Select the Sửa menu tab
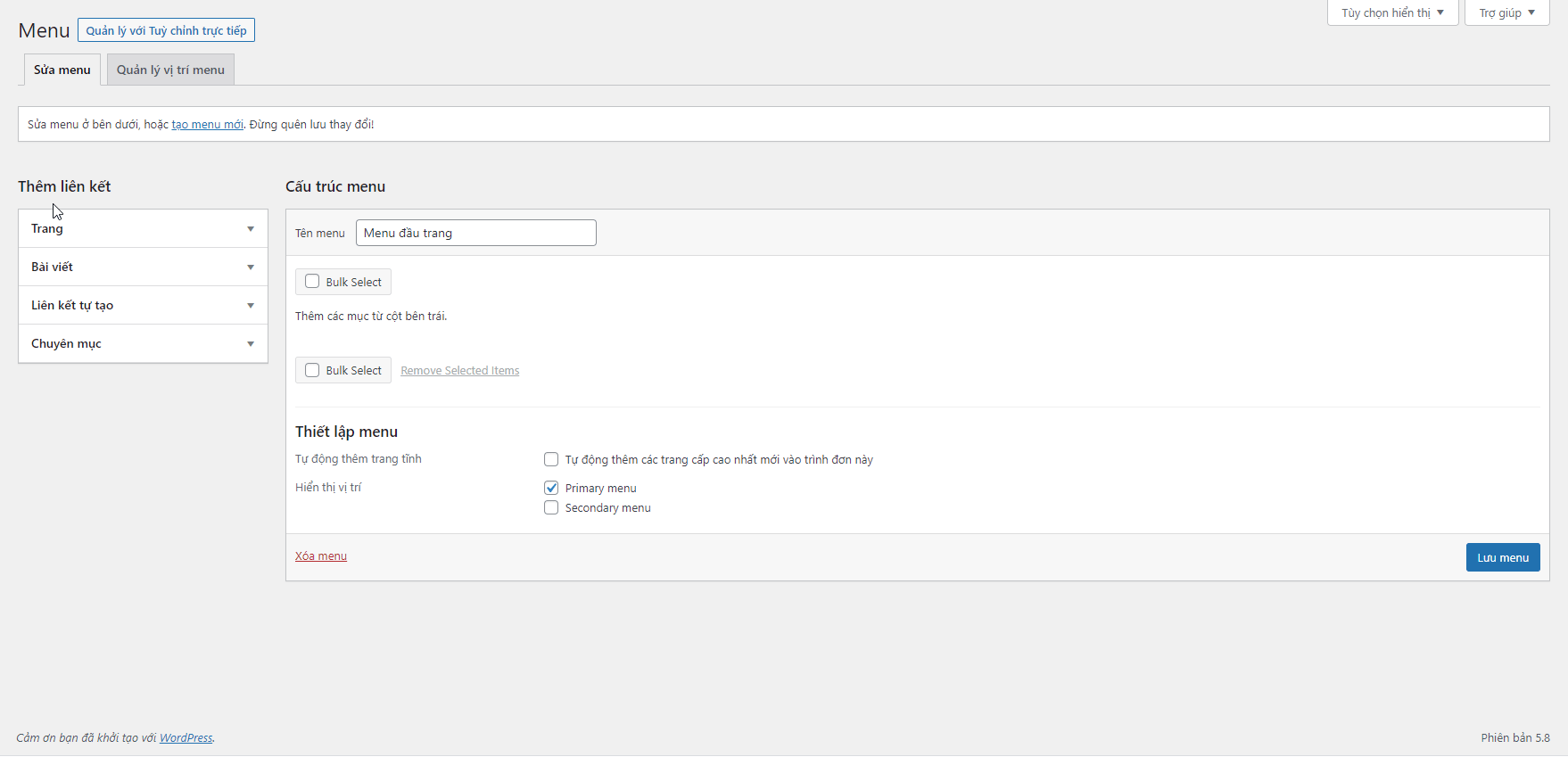 62,70
